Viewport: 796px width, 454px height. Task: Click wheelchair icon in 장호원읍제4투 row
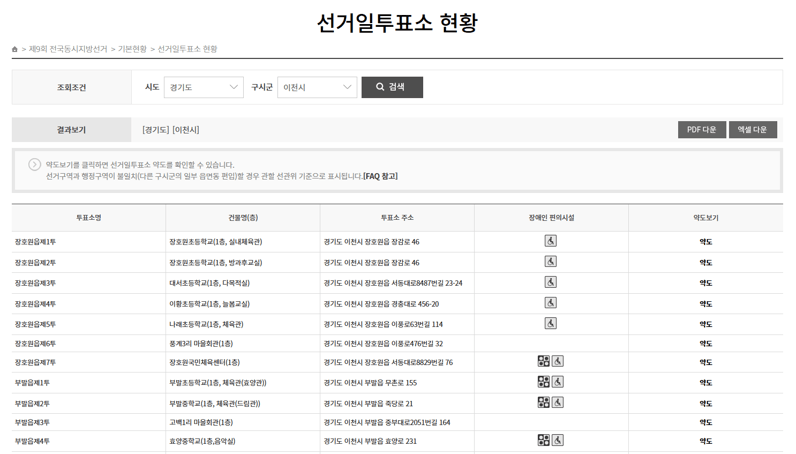[551, 303]
